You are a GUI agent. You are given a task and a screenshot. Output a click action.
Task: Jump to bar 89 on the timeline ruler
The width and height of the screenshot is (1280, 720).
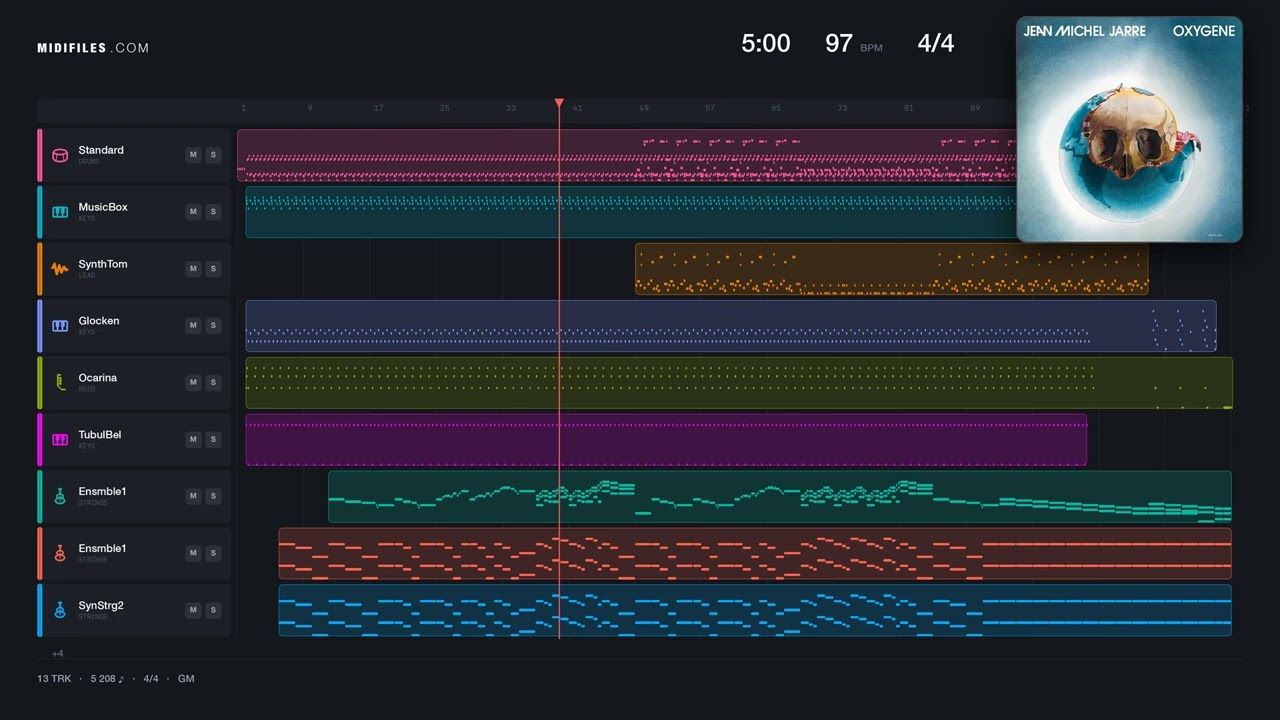tap(975, 108)
